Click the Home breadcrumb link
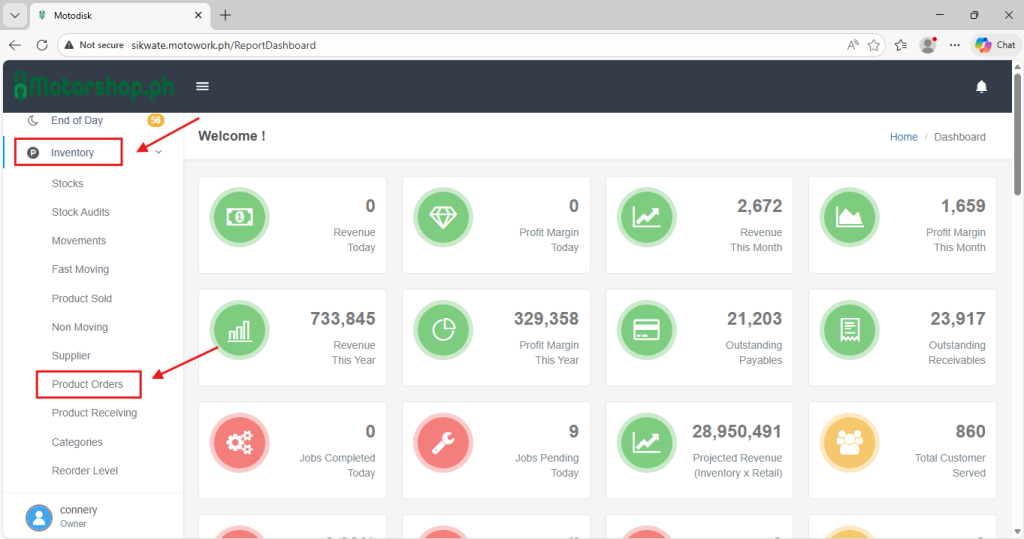1024x539 pixels. pyautogui.click(x=903, y=137)
